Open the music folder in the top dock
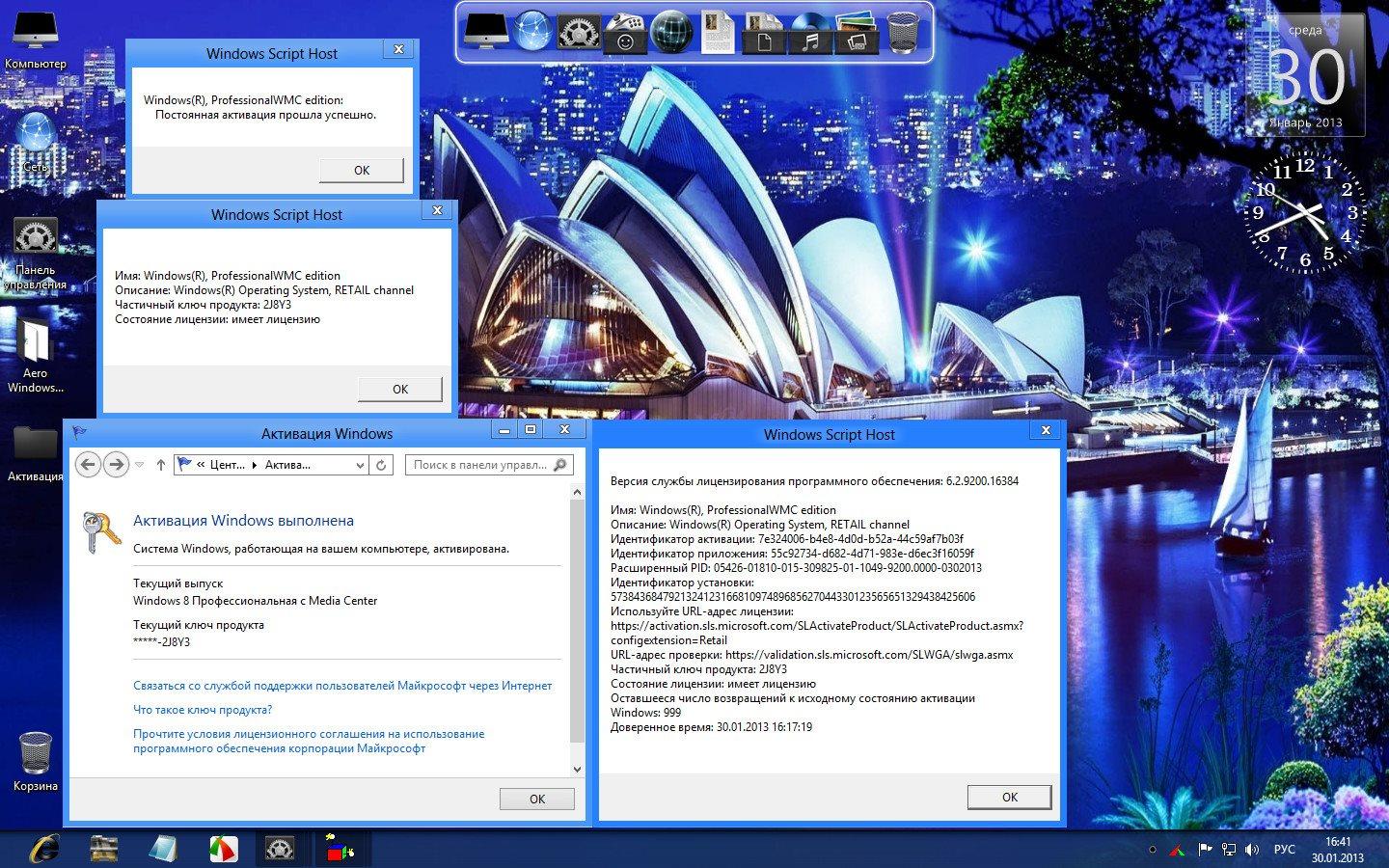 (x=809, y=34)
